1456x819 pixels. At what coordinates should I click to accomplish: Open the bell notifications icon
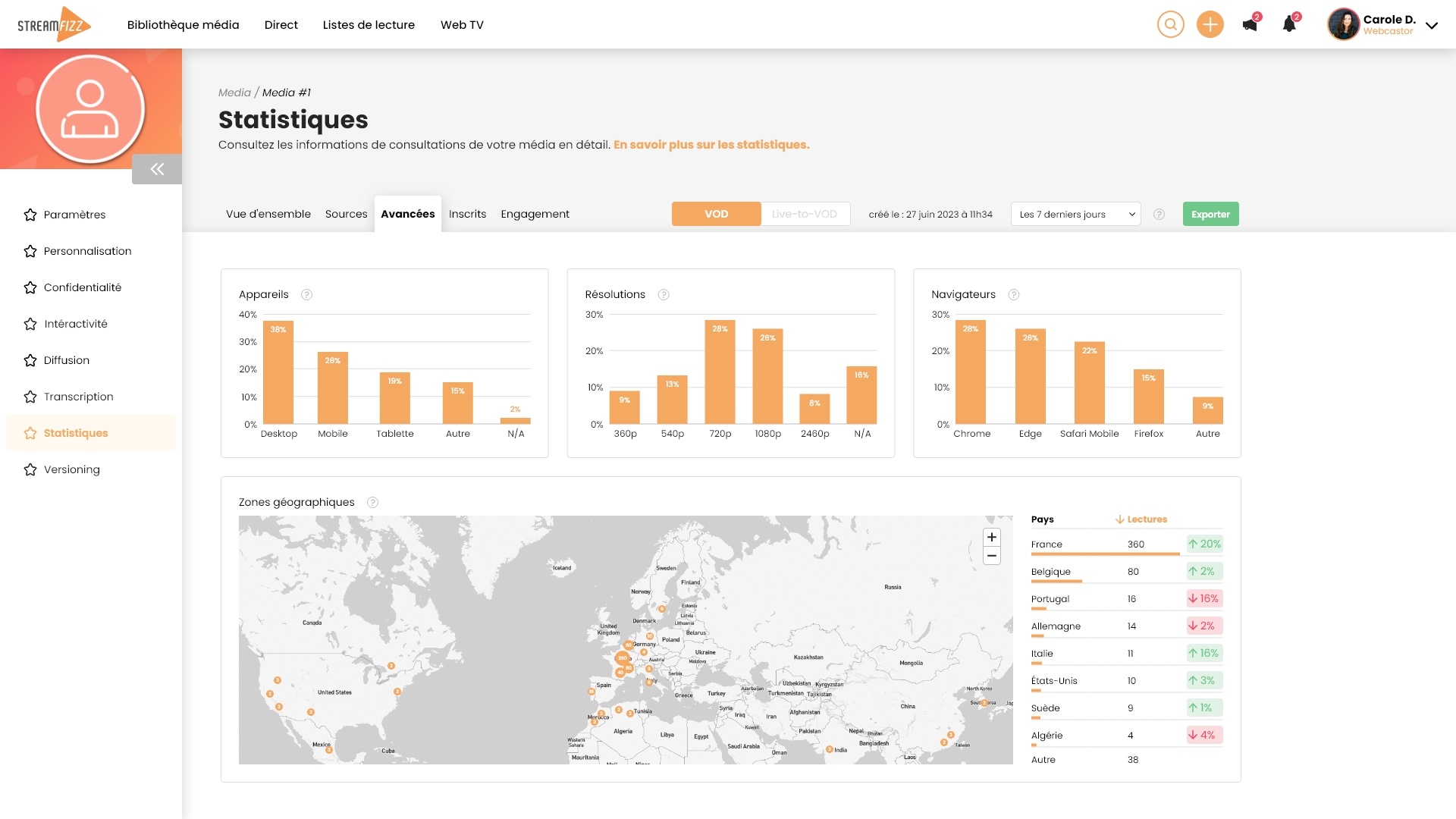coord(1289,25)
